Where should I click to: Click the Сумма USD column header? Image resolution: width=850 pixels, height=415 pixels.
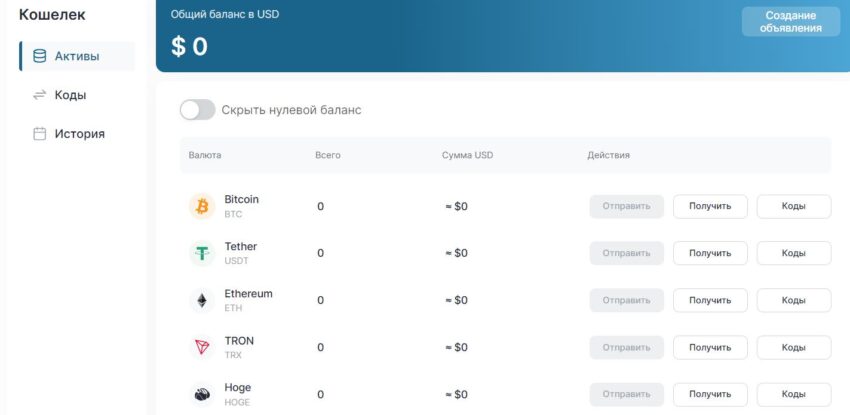(x=467, y=156)
